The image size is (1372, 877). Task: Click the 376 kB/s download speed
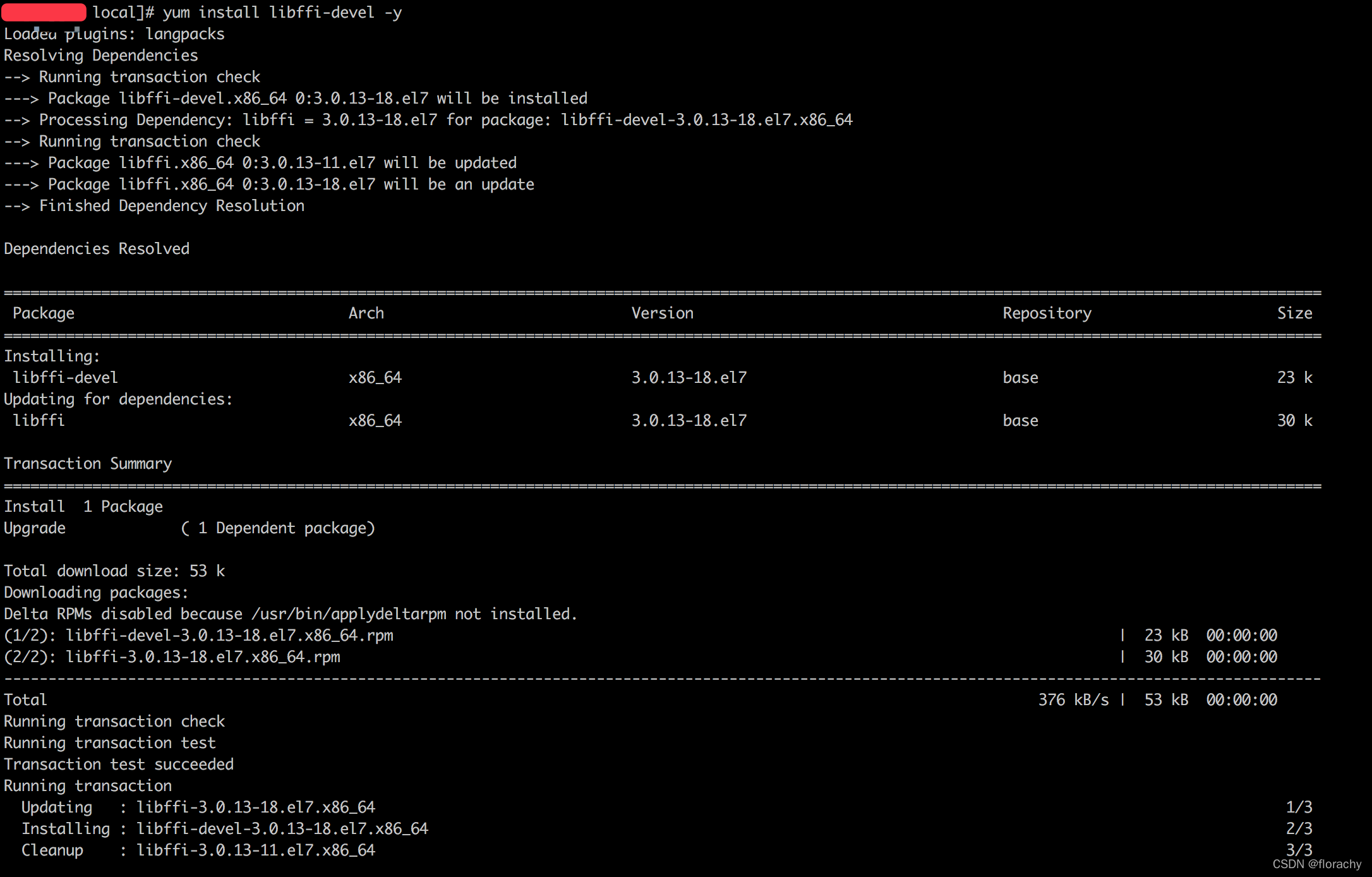(x=1073, y=700)
